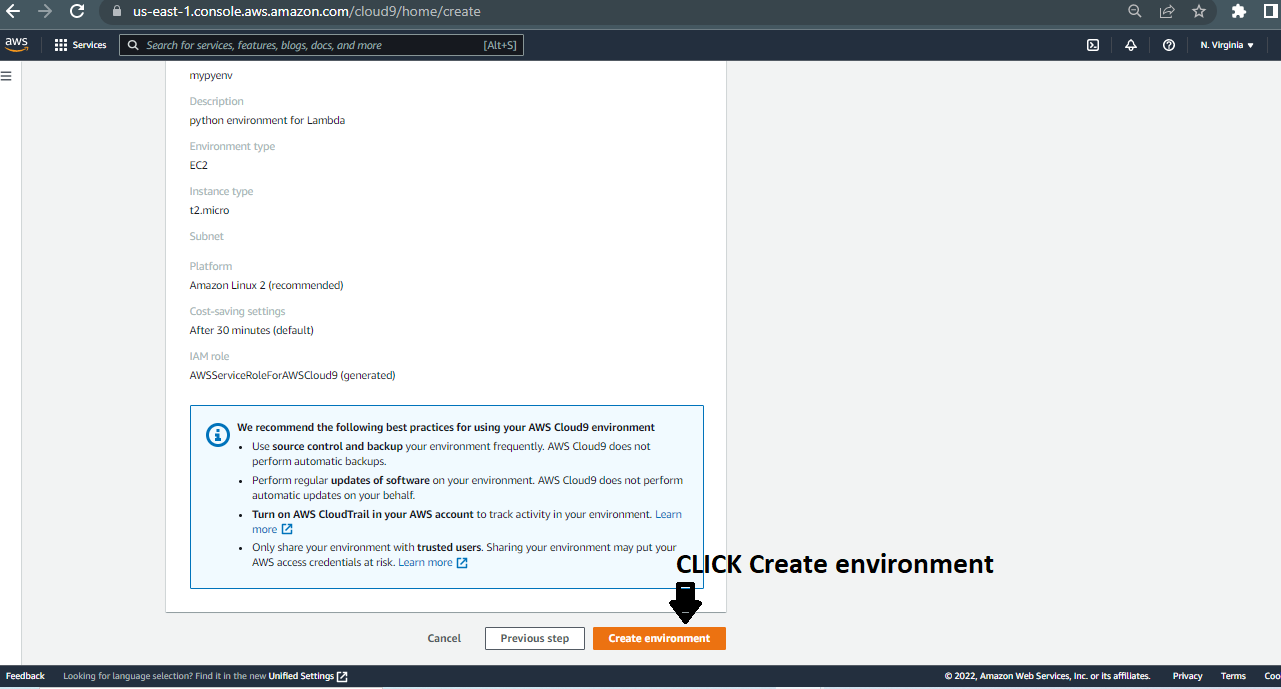The width and height of the screenshot is (1281, 689).
Task: Click the browser URL address text
Action: [x=307, y=12]
